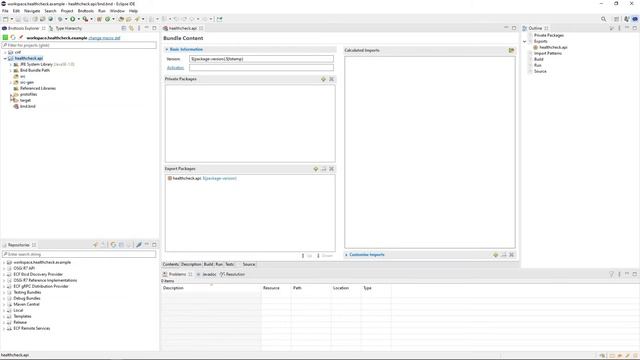640x360 pixels.
Task: Click the plug icon in Repositories toolbar
Action: click(x=139, y=245)
